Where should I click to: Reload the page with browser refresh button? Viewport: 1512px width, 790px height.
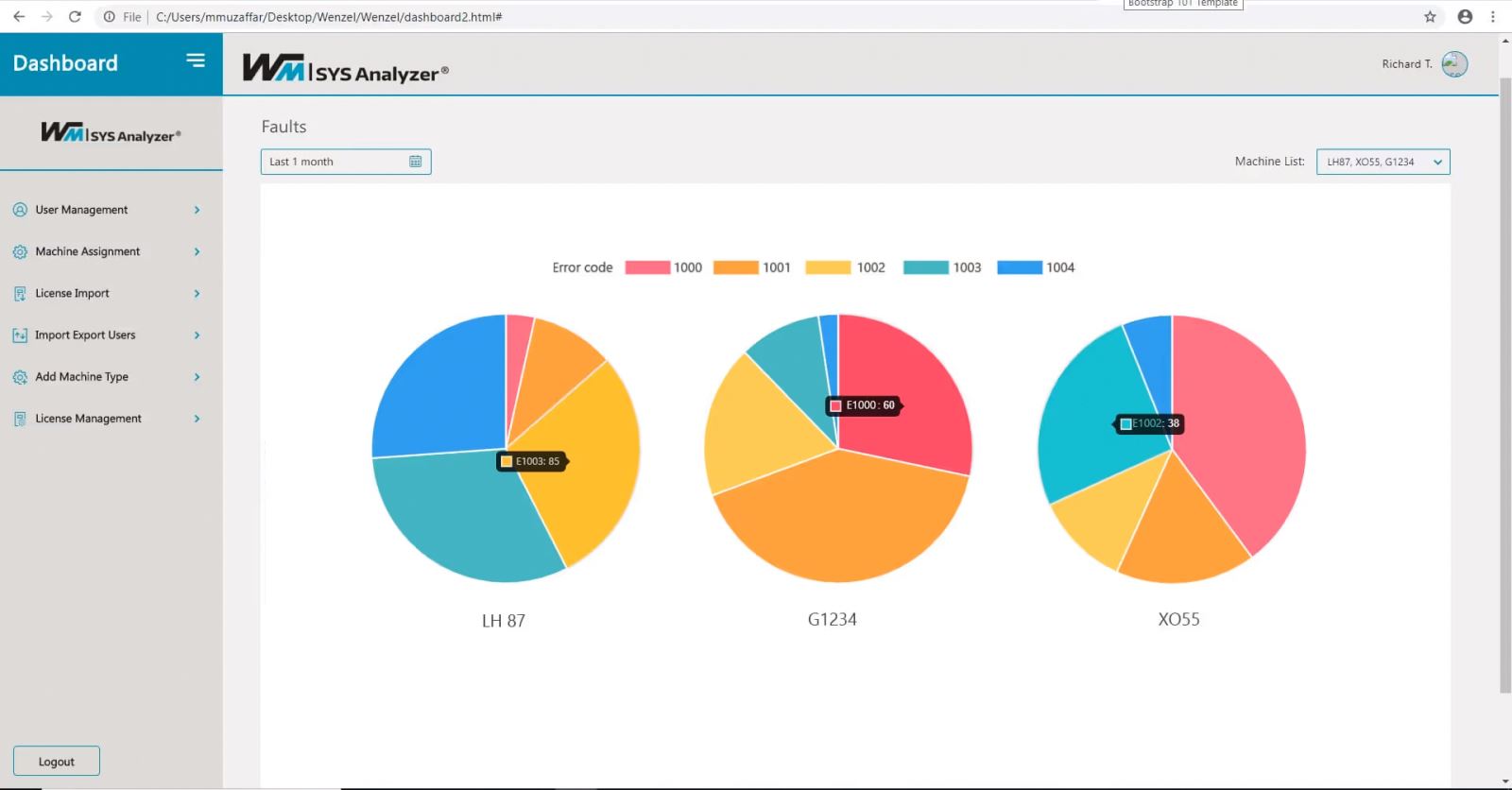pyautogui.click(x=75, y=17)
